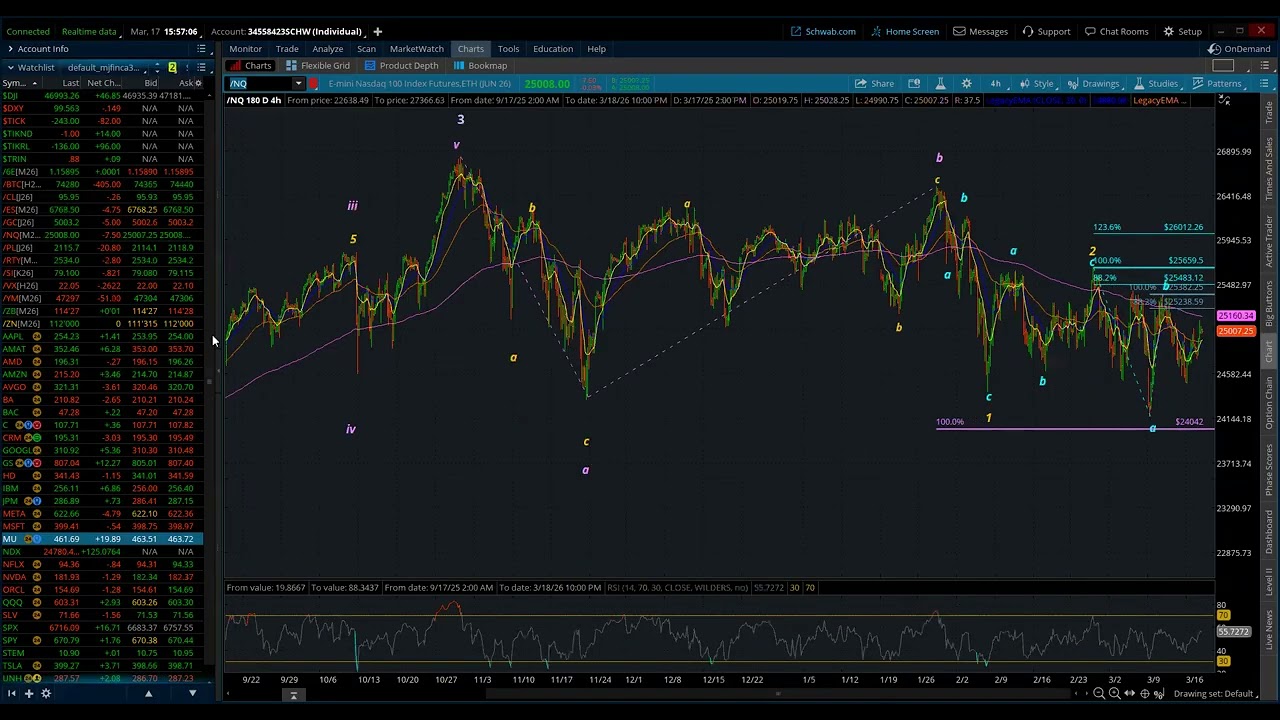1280x720 pixels.
Task: Open the Trade side panel
Action: pos(1270,113)
